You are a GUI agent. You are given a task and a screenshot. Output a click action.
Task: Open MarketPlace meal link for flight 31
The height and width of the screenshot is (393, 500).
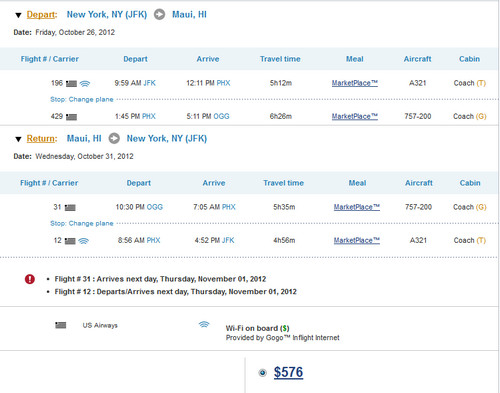point(357,207)
